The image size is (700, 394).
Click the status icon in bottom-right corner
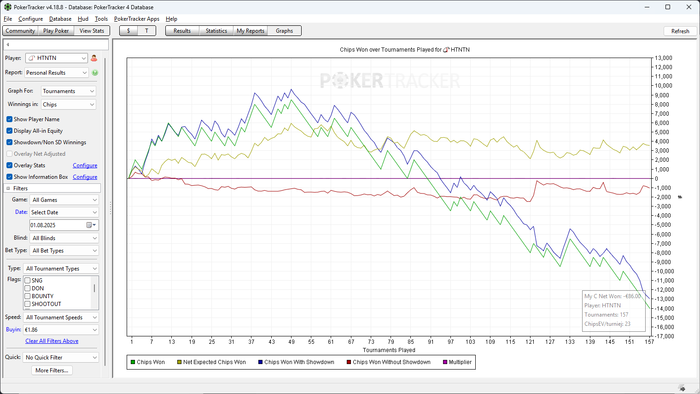click(x=682, y=388)
